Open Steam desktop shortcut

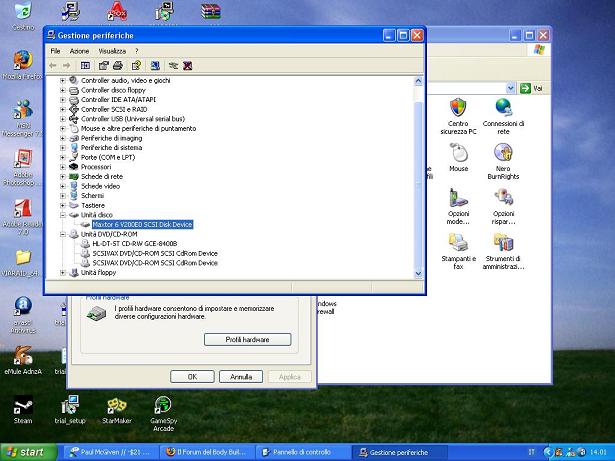[22, 410]
